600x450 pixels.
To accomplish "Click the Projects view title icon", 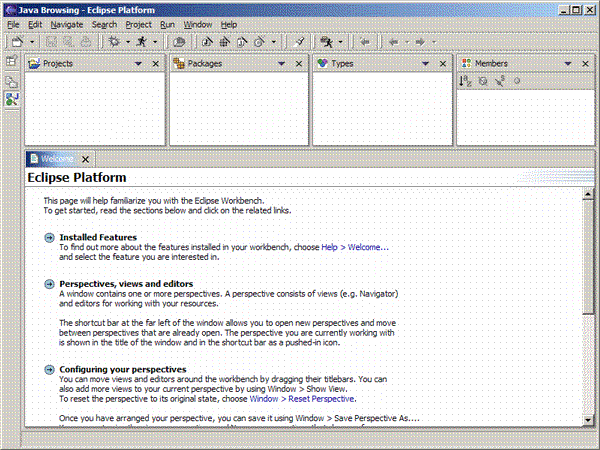I will pos(34,64).
